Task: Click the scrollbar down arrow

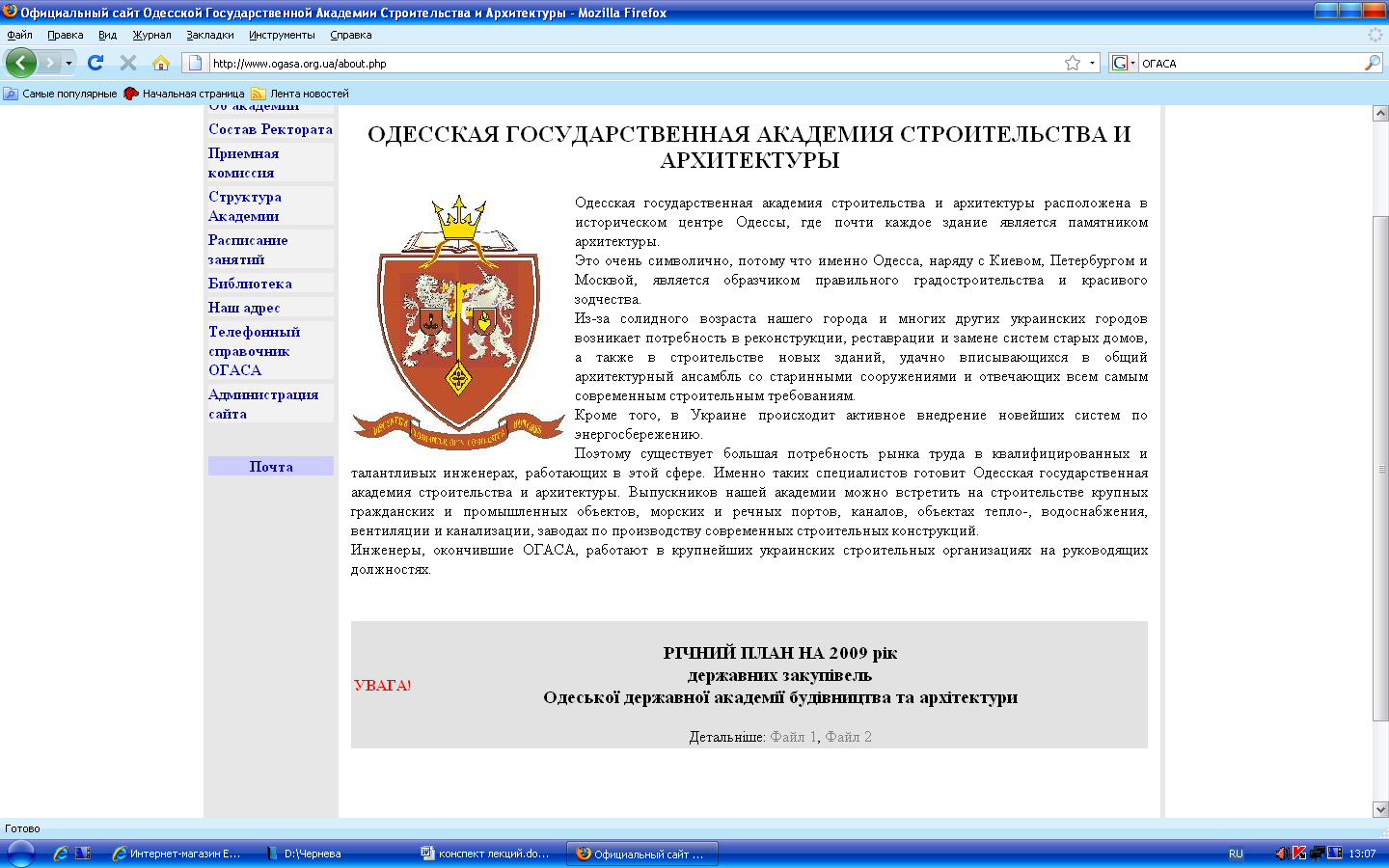Action: (1380, 810)
